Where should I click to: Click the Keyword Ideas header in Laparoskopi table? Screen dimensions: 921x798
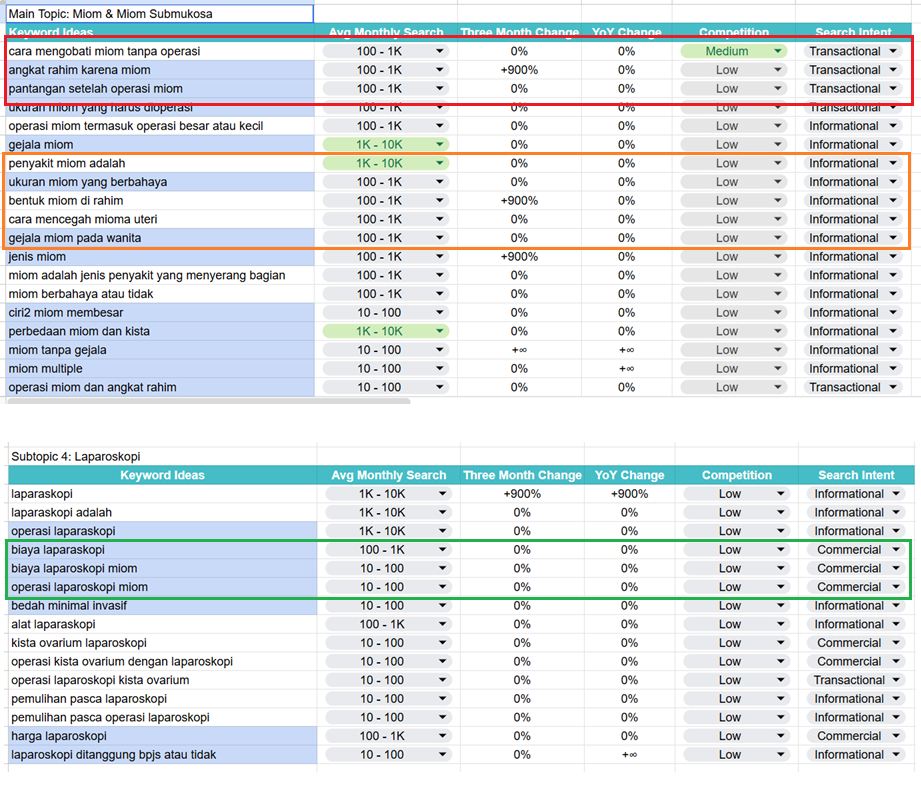(x=163, y=475)
